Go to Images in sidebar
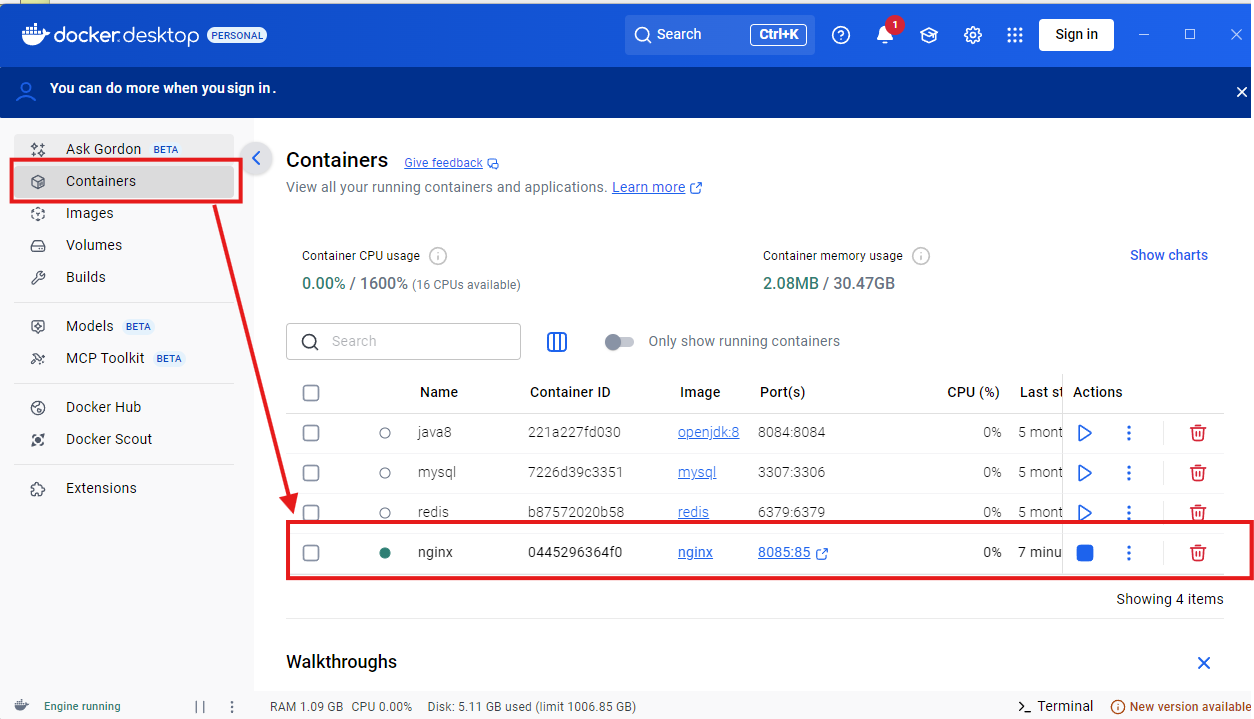This screenshot has height=719, width=1254. click(x=124, y=213)
